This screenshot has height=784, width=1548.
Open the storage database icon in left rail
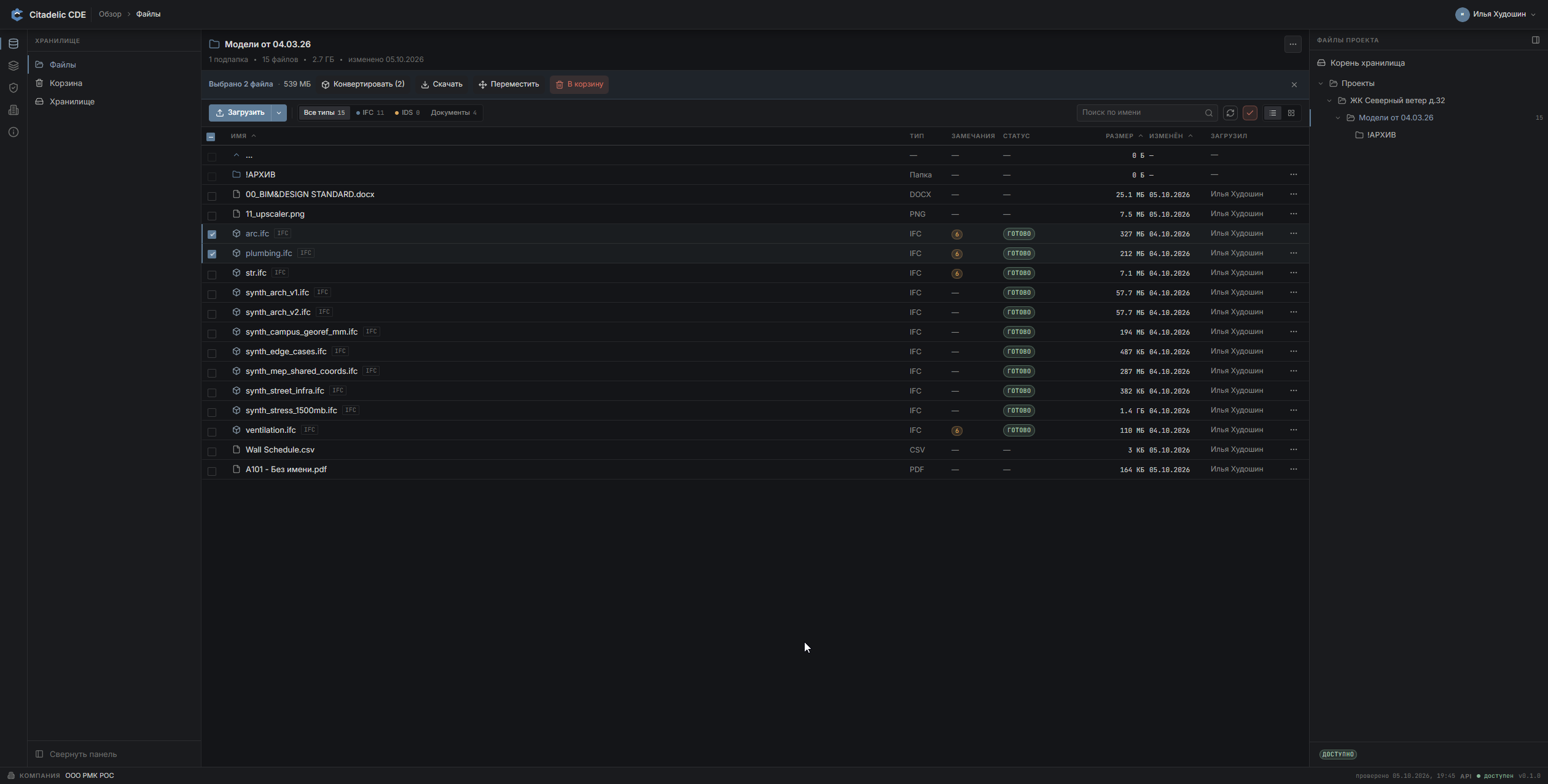(x=14, y=44)
